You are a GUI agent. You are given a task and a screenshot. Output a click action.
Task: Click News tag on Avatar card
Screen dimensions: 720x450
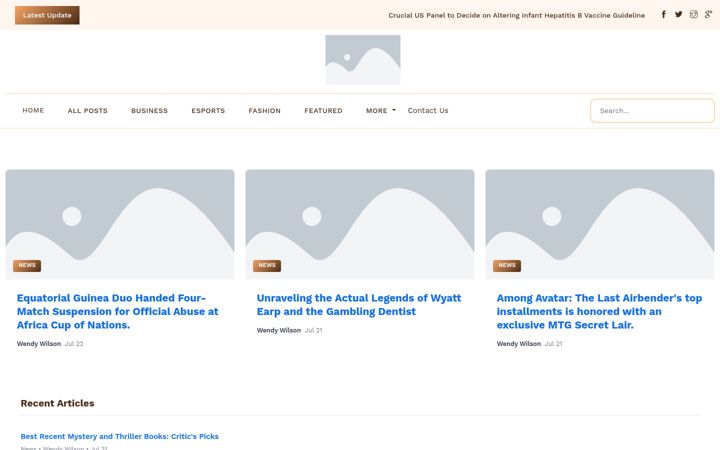507,265
